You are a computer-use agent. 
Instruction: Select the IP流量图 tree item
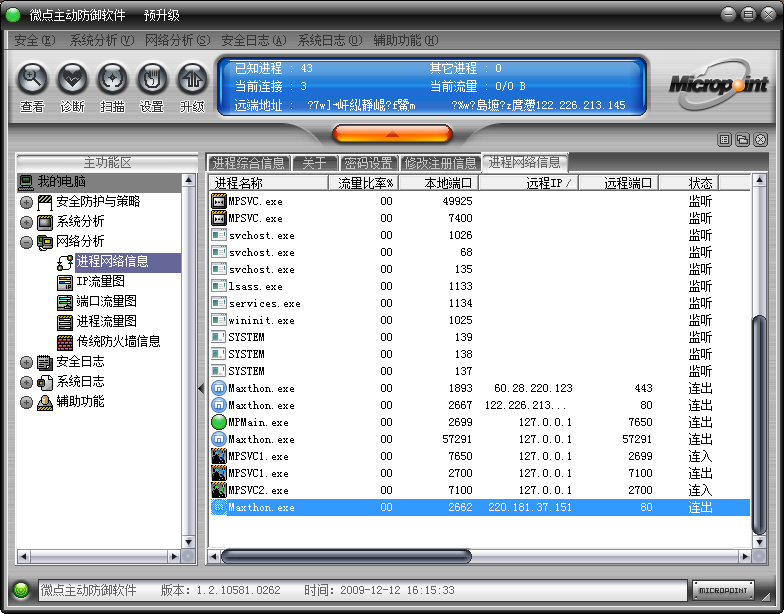click(x=100, y=282)
